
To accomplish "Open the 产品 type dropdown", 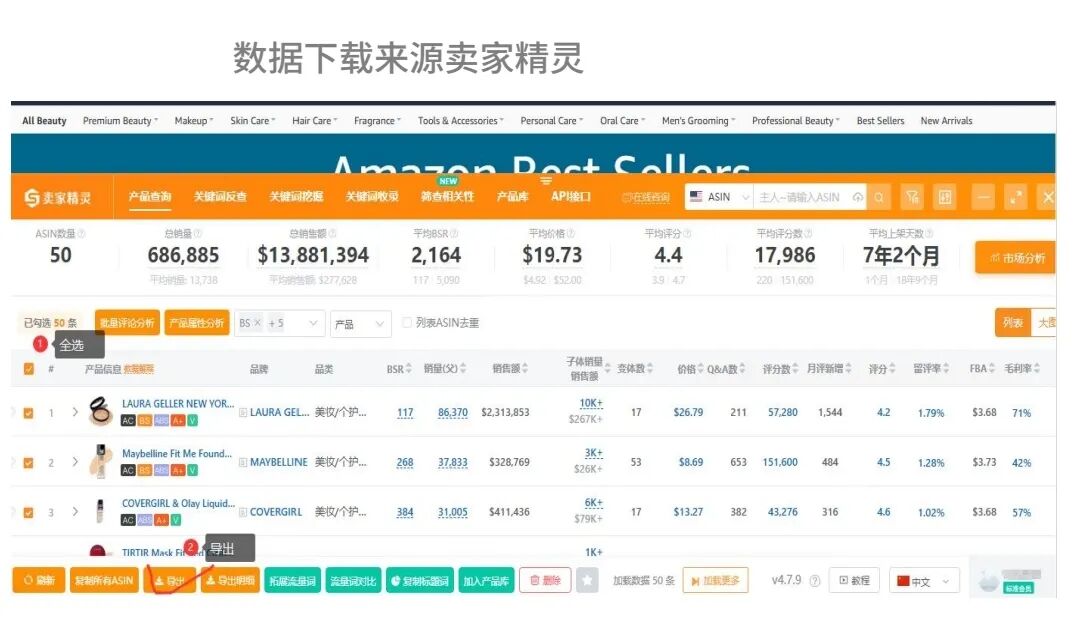I will [x=361, y=324].
